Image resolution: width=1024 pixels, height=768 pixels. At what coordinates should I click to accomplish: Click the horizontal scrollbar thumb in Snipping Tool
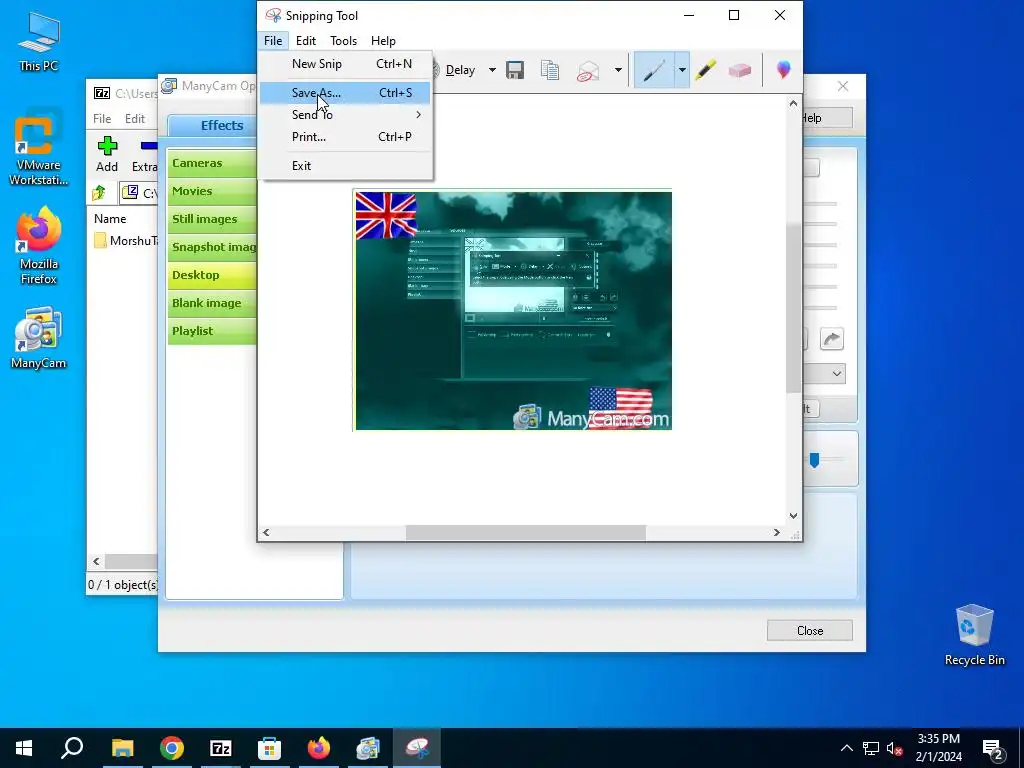tap(526, 533)
